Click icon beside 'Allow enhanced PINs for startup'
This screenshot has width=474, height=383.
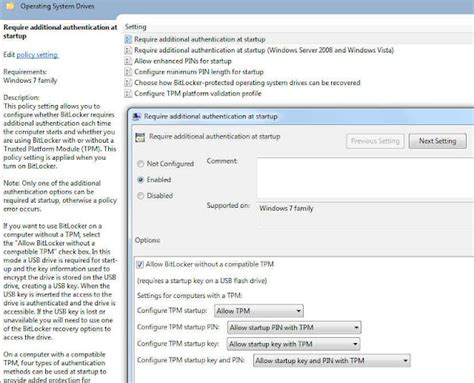pyautogui.click(x=128, y=61)
